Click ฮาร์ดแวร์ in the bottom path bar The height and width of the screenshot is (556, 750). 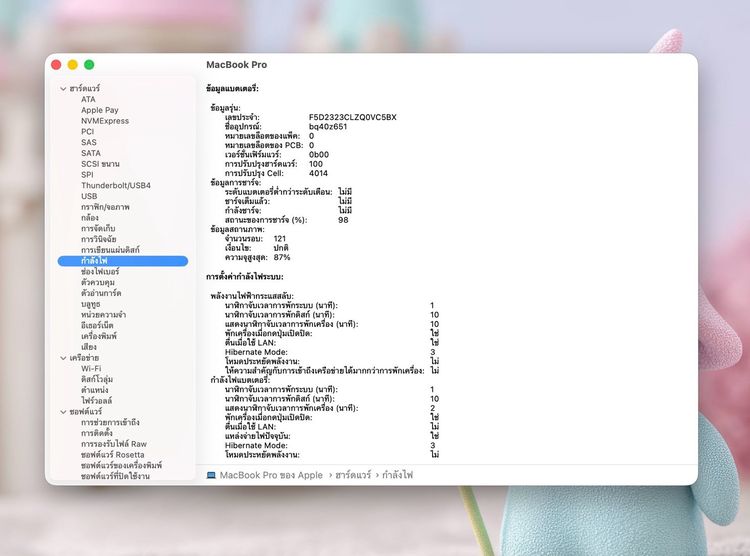click(x=353, y=475)
